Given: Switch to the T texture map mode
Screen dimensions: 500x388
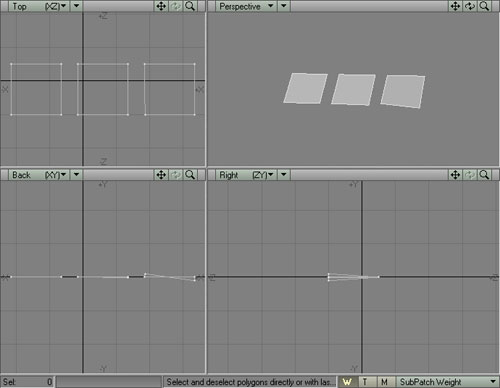Looking at the screenshot, I should click(366, 382).
